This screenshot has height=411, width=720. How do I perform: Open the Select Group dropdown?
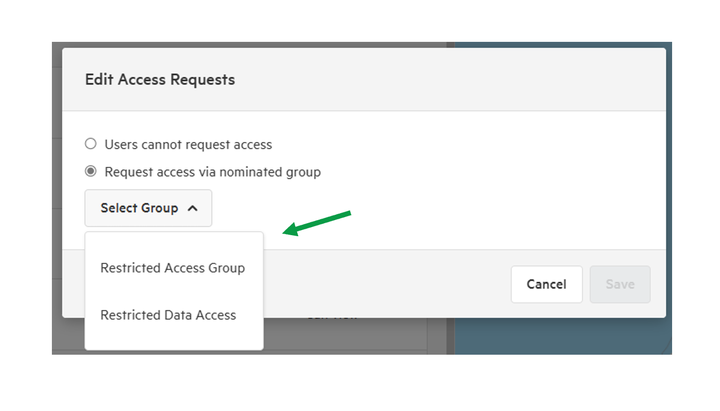point(148,208)
